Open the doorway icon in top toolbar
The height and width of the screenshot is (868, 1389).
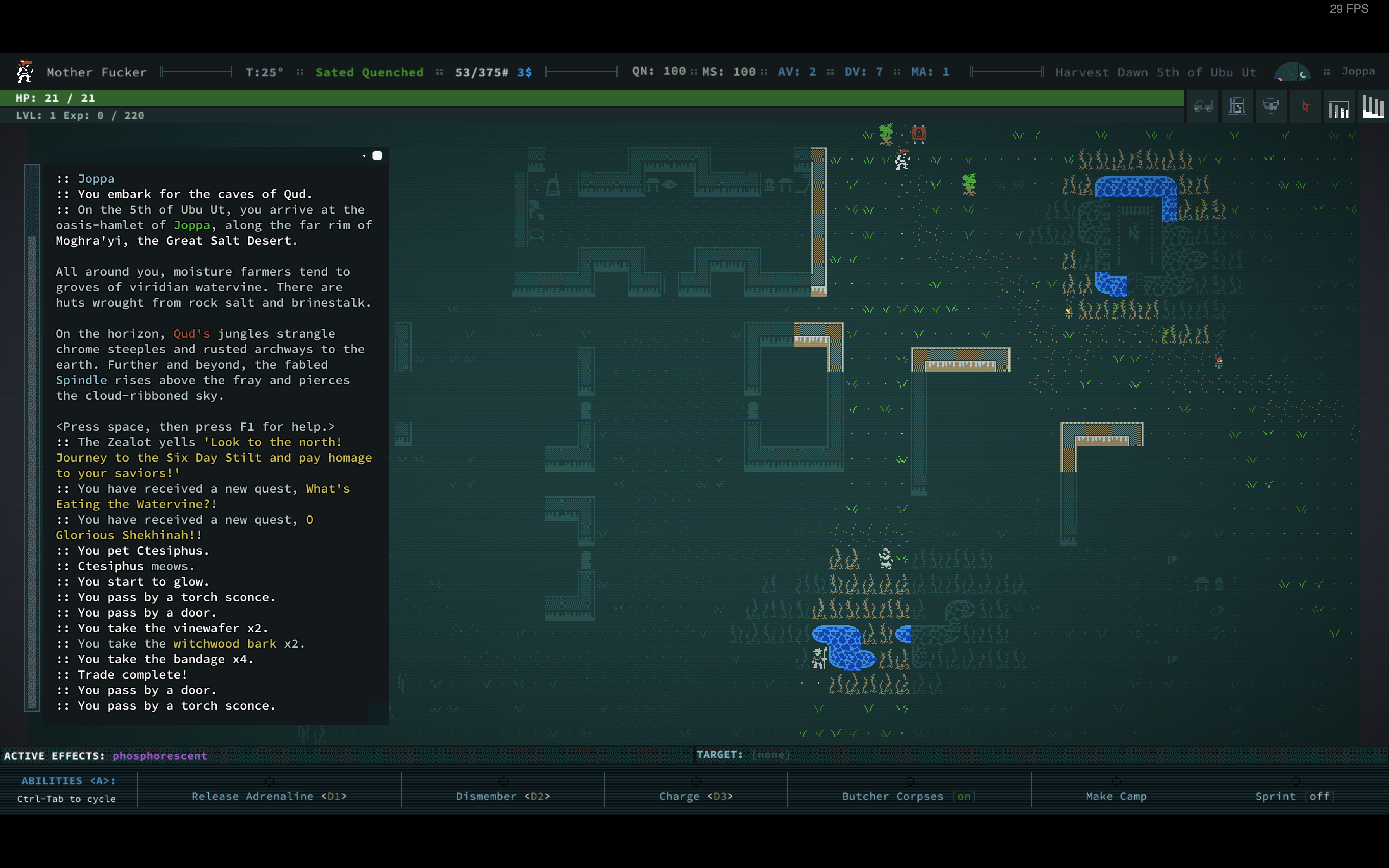pos(1237,107)
